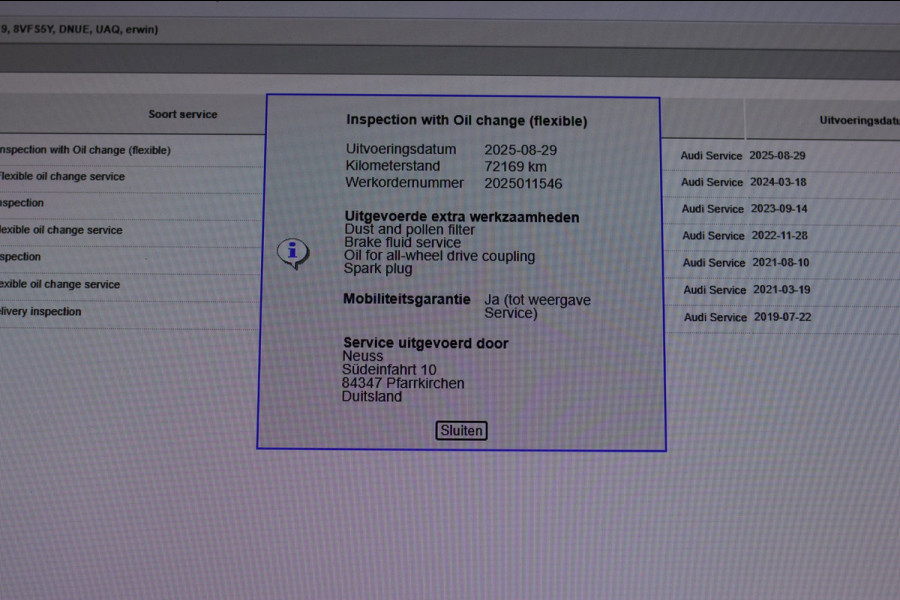The width and height of the screenshot is (900, 600).
Task: Click the date 2021-08-10 in the table
Action: tap(781, 262)
